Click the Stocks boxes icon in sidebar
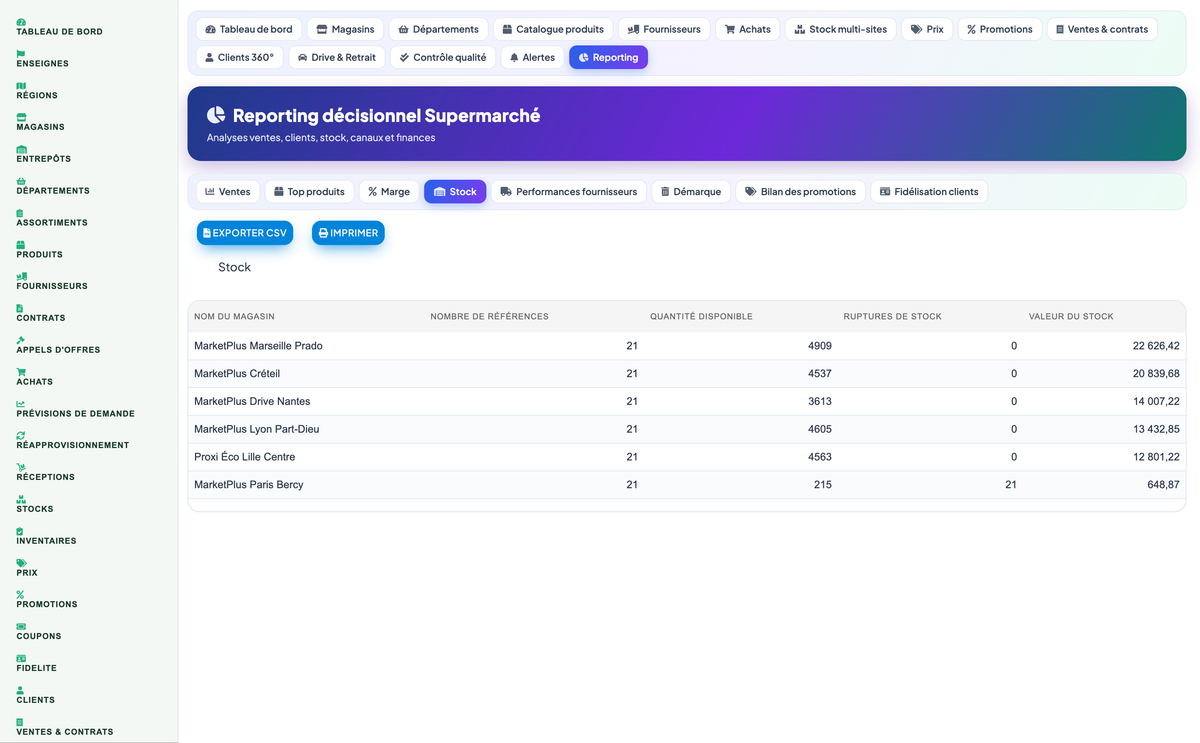 pyautogui.click(x=21, y=499)
